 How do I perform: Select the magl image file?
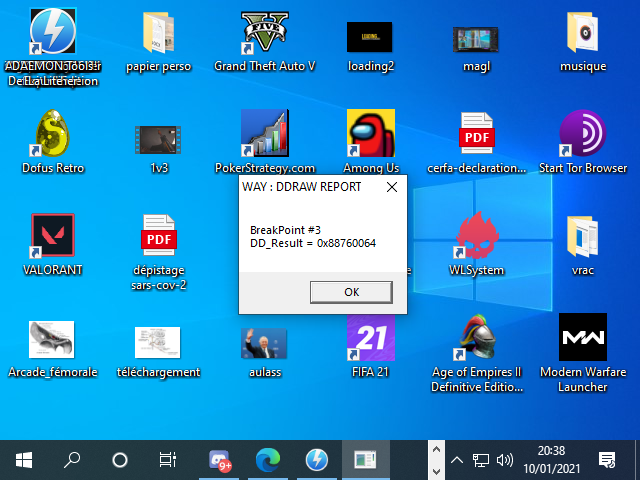click(476, 40)
